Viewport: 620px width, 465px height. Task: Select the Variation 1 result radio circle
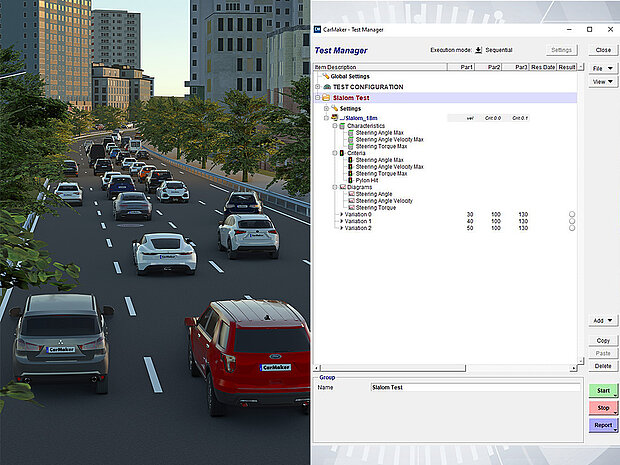(x=571, y=222)
